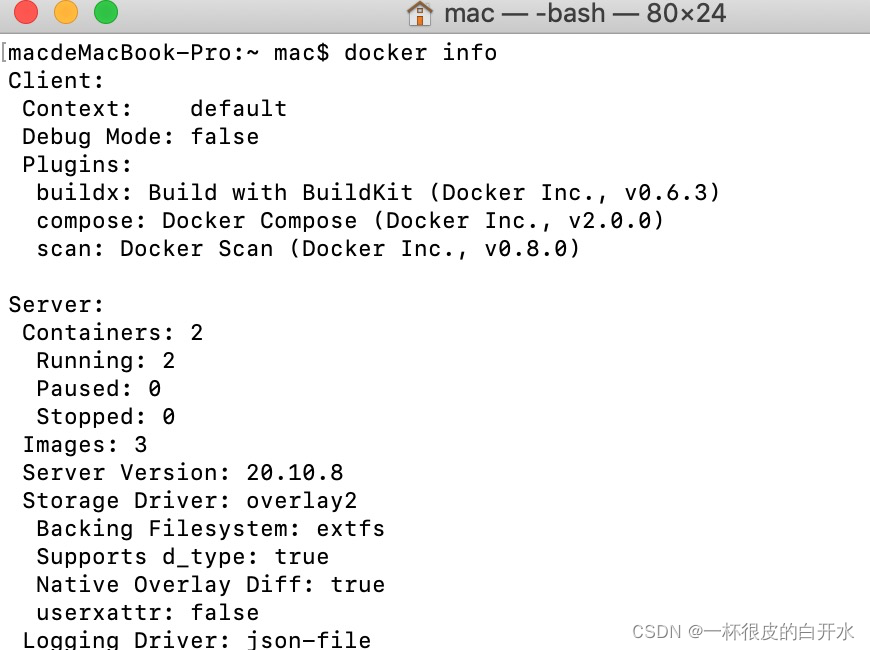870x650 pixels.
Task: Click the red close window button
Action: click(x=26, y=14)
